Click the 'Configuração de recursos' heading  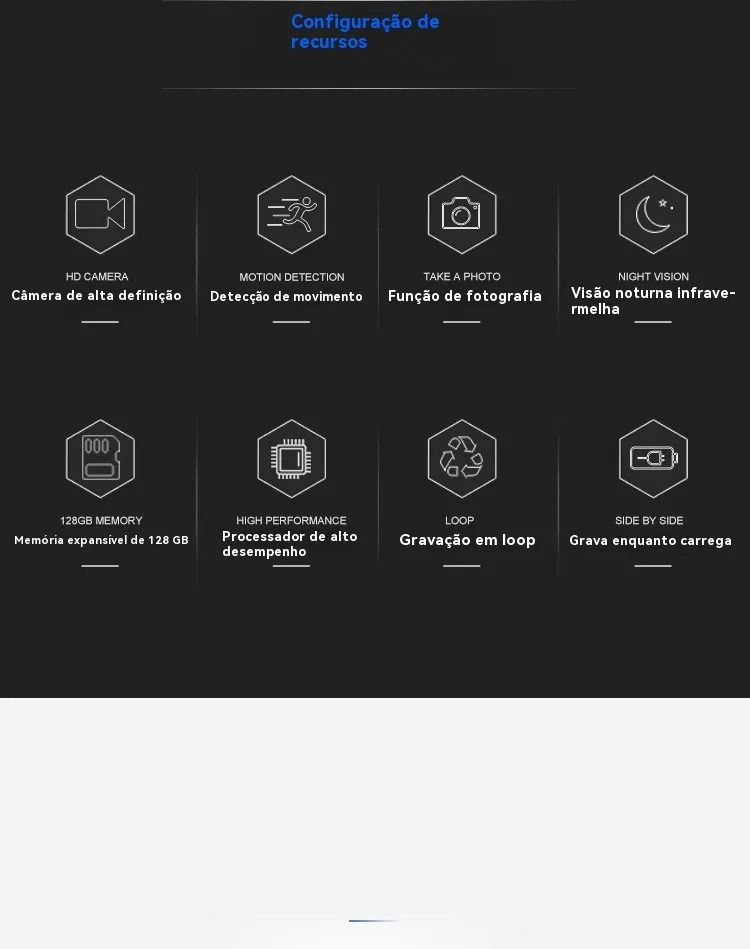tap(365, 31)
